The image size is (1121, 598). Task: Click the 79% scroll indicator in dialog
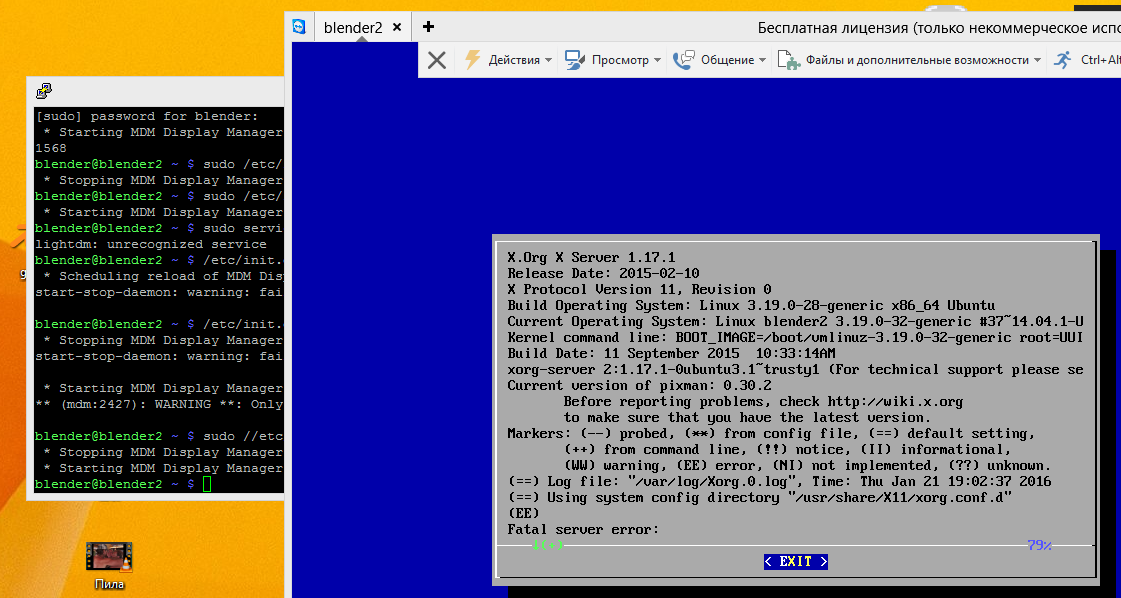tap(1039, 545)
